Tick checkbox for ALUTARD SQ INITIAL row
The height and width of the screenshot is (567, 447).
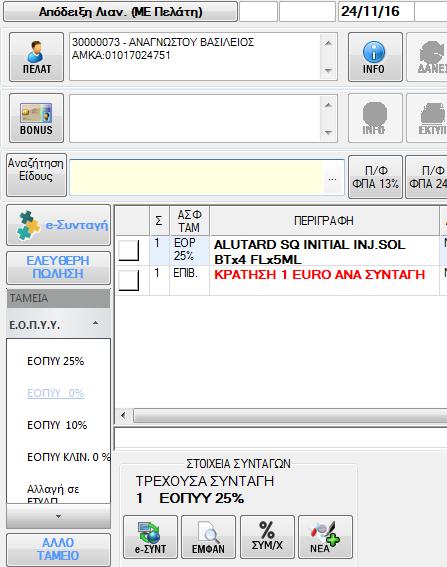[128, 250]
